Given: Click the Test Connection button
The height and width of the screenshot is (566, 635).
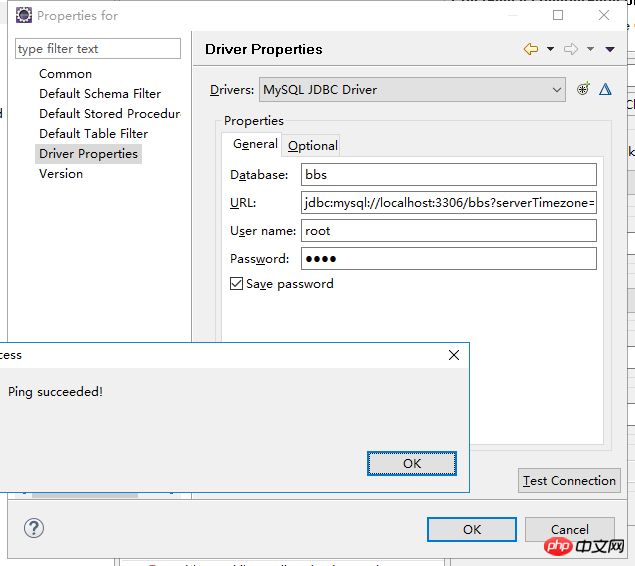Looking at the screenshot, I should click(x=569, y=481).
